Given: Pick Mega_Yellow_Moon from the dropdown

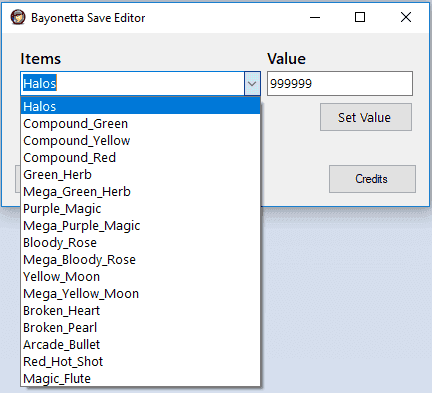Looking at the screenshot, I should pos(140,293).
